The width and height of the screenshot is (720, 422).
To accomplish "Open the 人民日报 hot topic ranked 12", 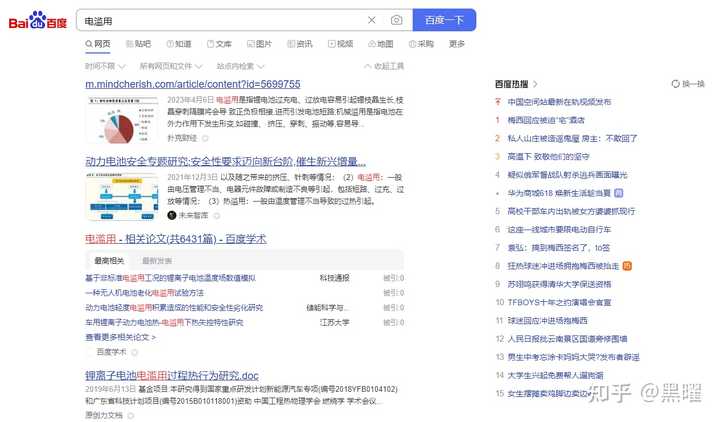I will point(567,339).
